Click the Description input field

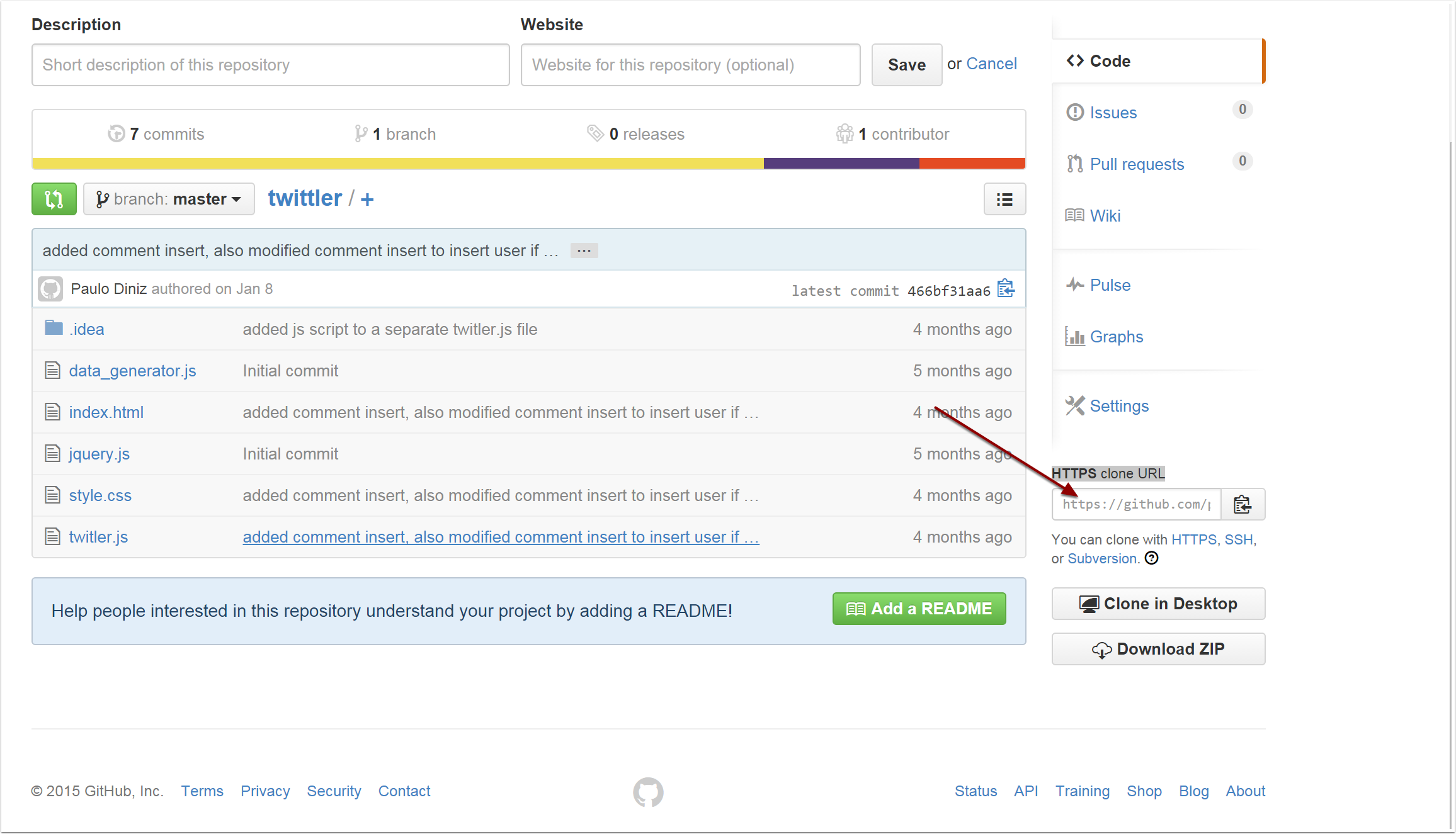(271, 65)
